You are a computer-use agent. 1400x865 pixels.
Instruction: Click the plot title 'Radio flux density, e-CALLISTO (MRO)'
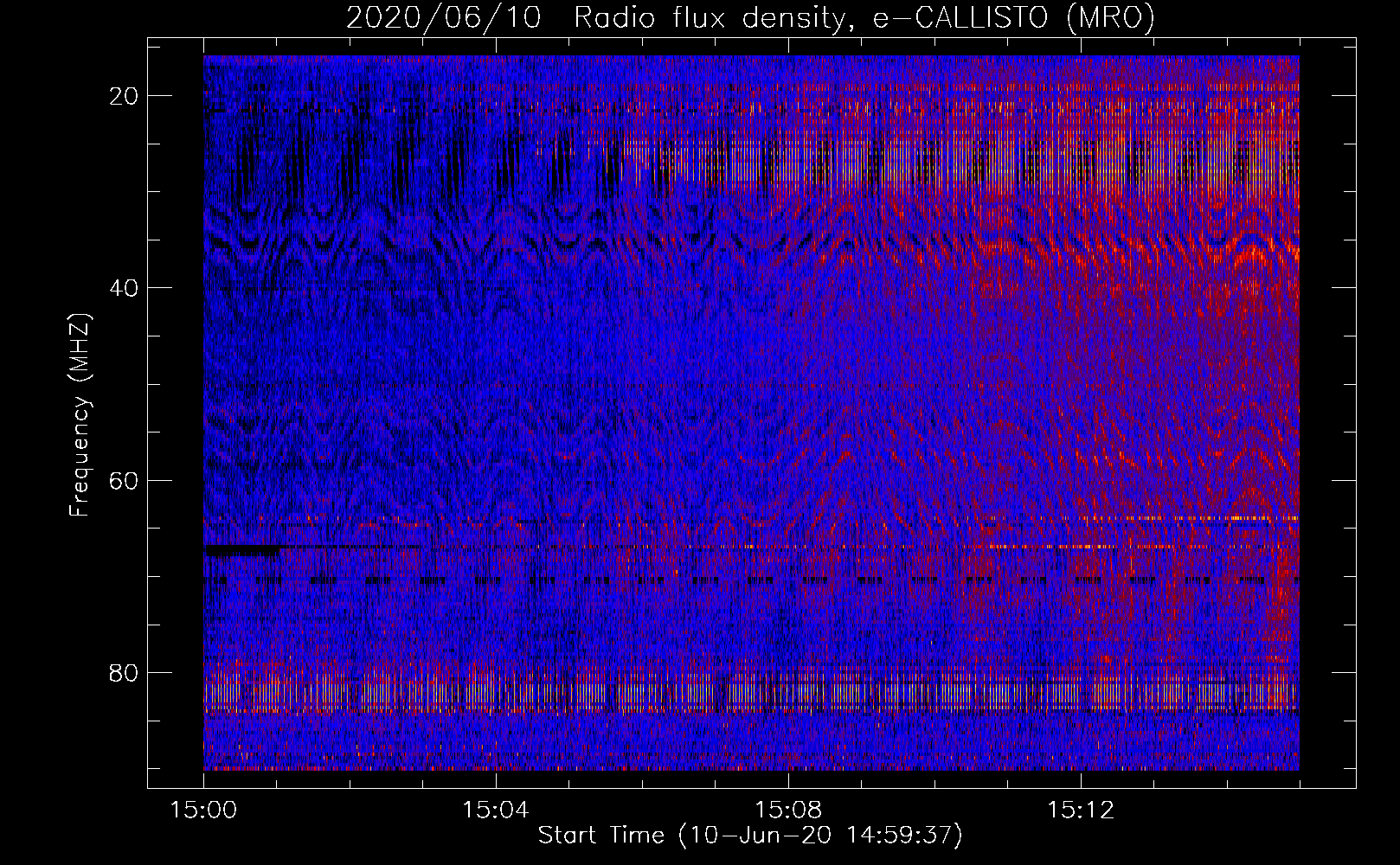(864, 18)
